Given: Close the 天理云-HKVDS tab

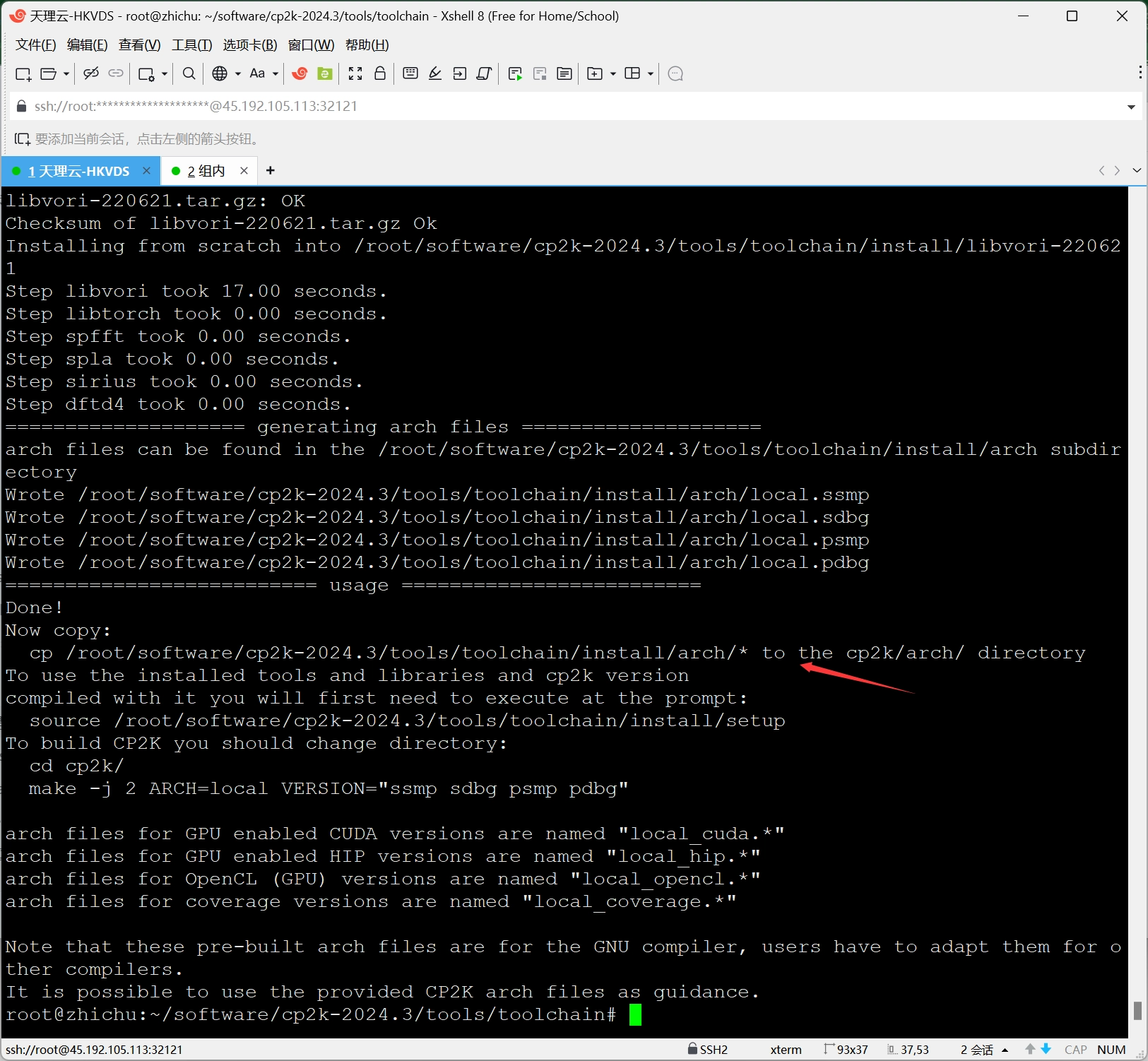Looking at the screenshot, I should point(147,170).
